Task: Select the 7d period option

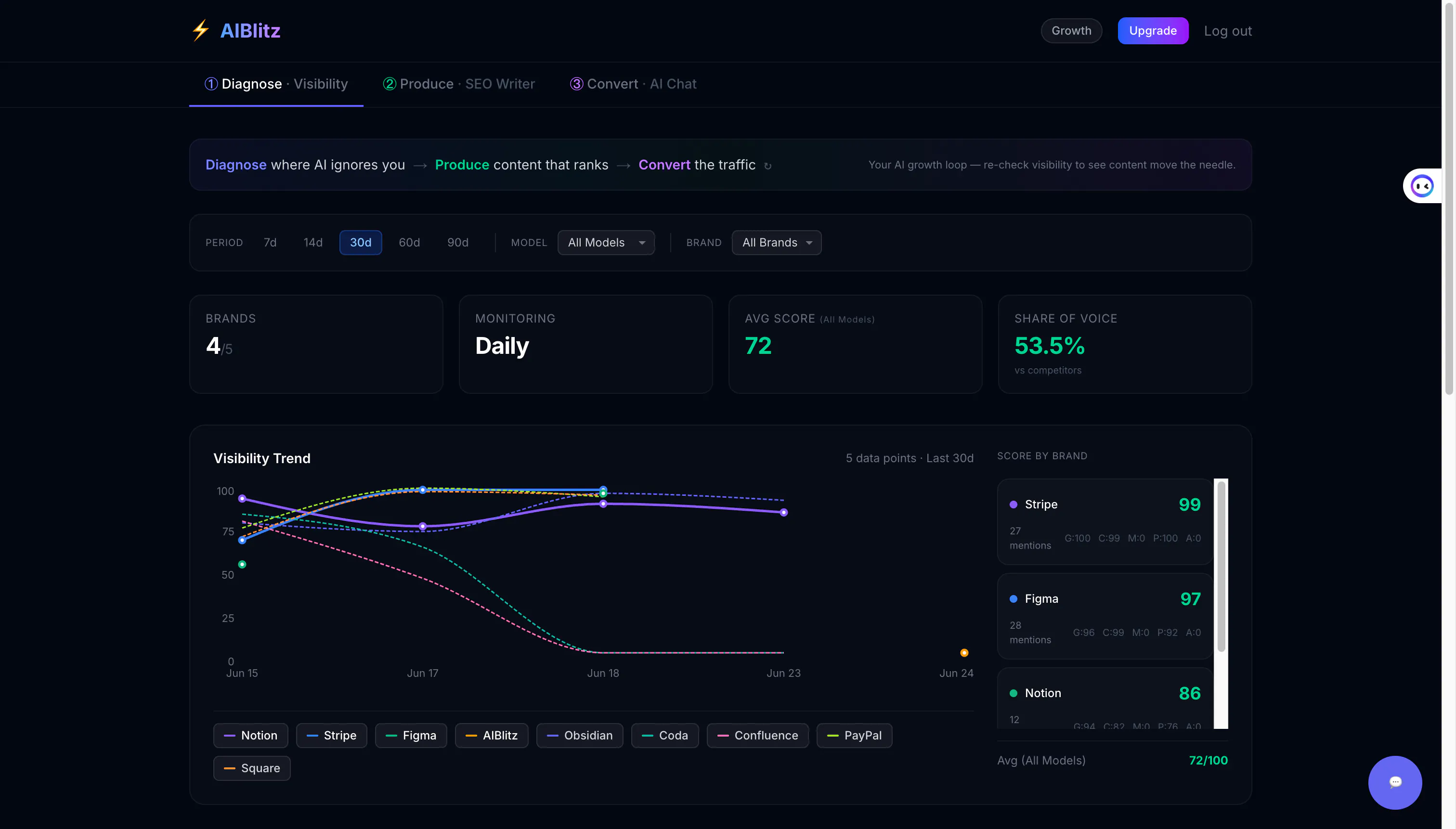Action: coord(270,243)
